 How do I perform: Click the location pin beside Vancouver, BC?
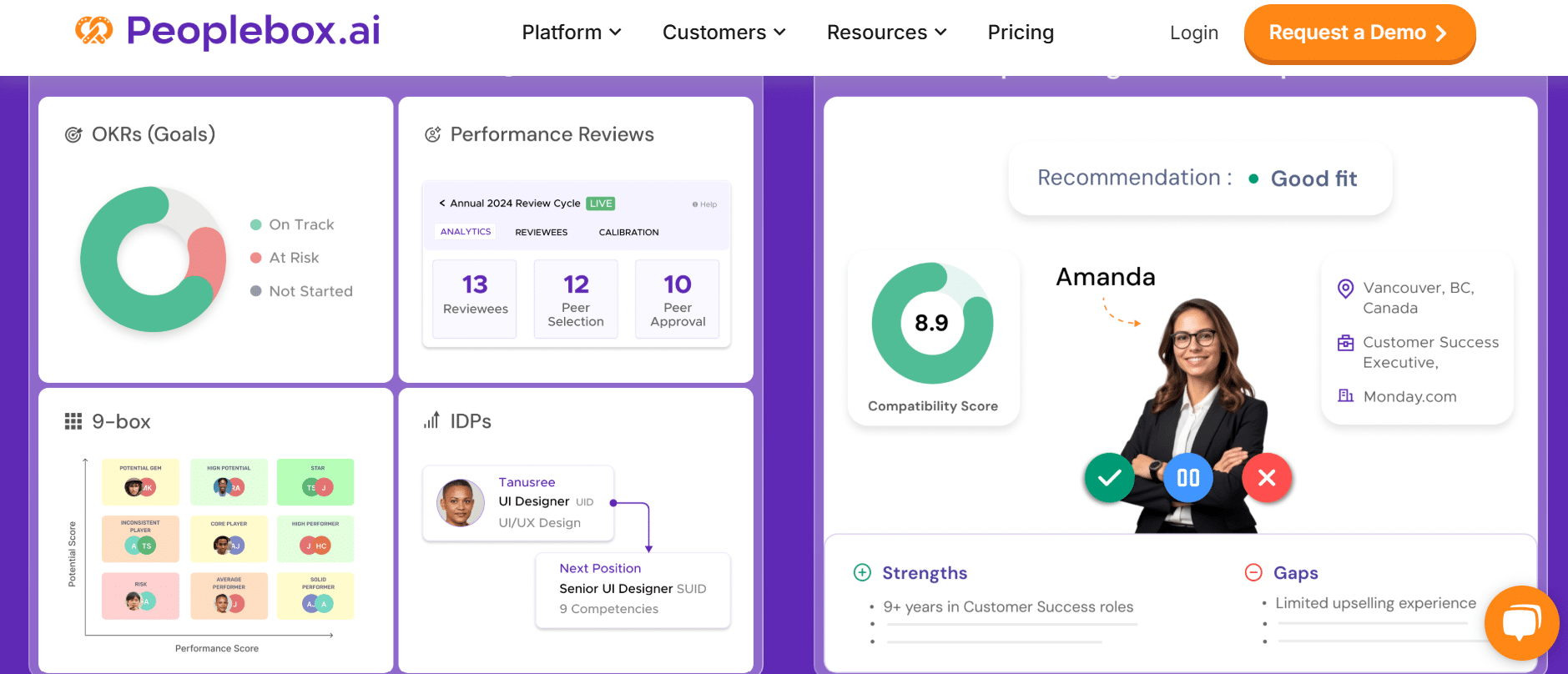click(1344, 289)
